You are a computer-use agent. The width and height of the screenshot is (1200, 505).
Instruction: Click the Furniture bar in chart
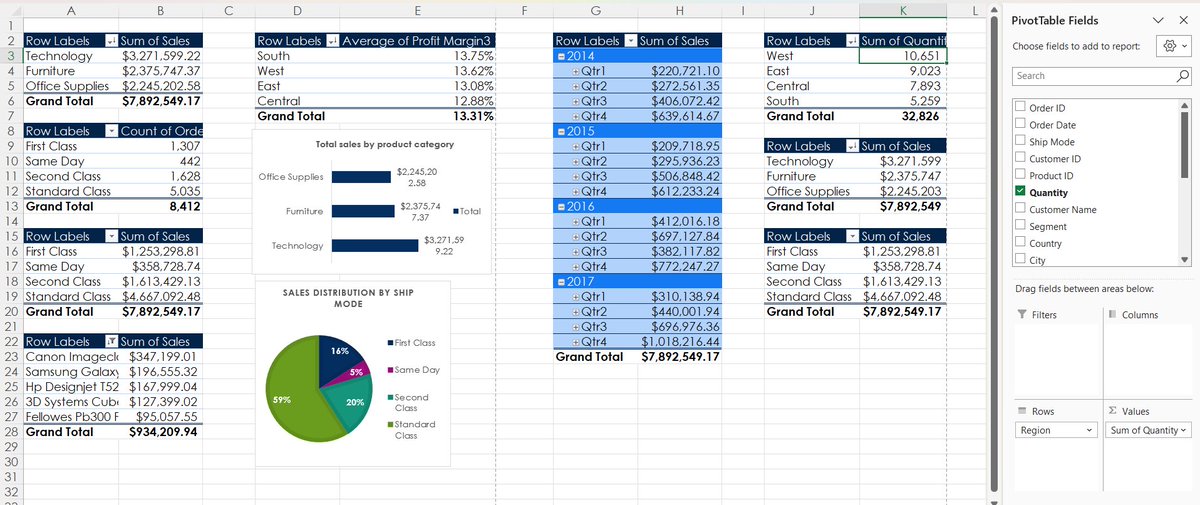click(x=362, y=211)
